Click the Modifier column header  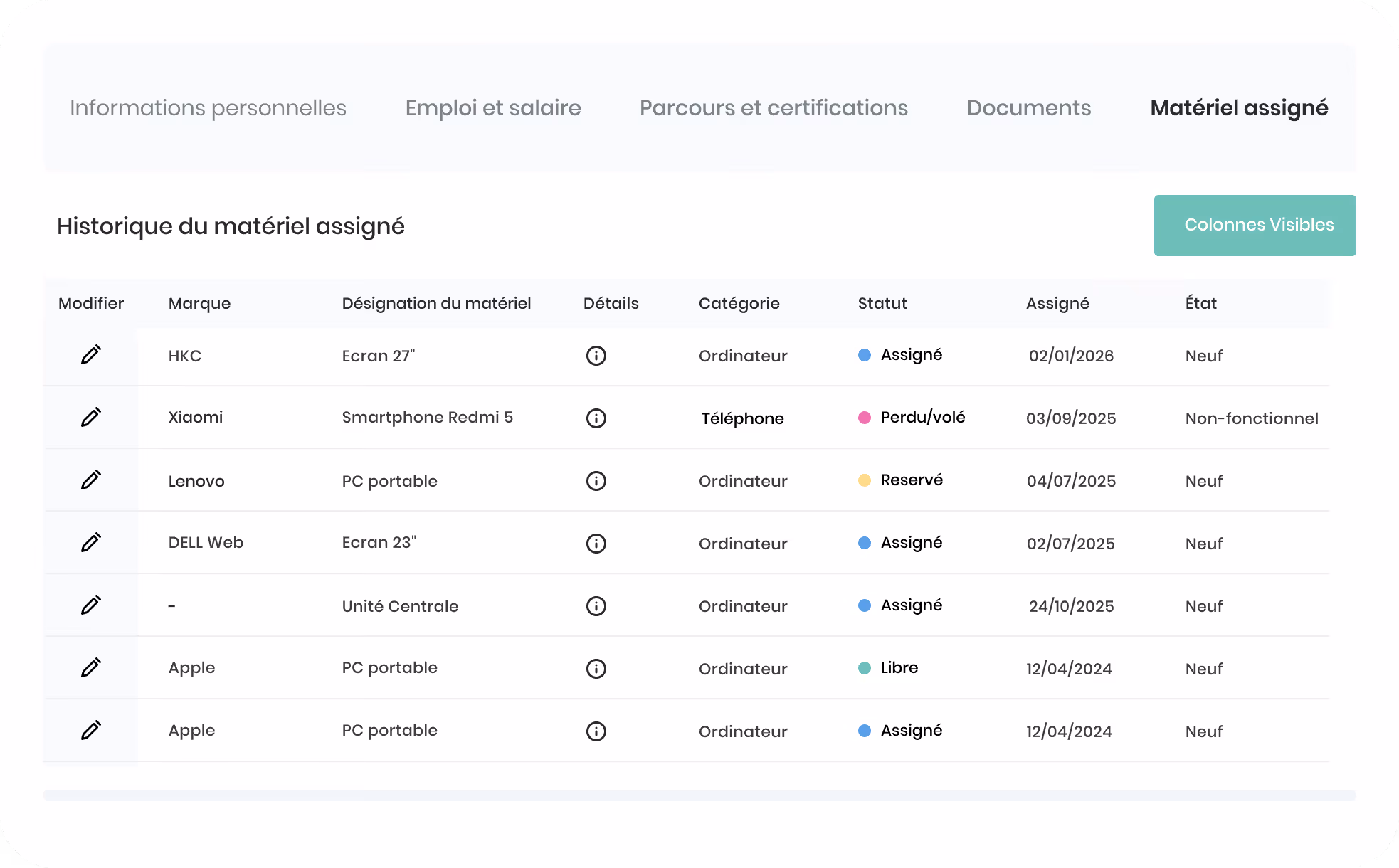(x=91, y=304)
